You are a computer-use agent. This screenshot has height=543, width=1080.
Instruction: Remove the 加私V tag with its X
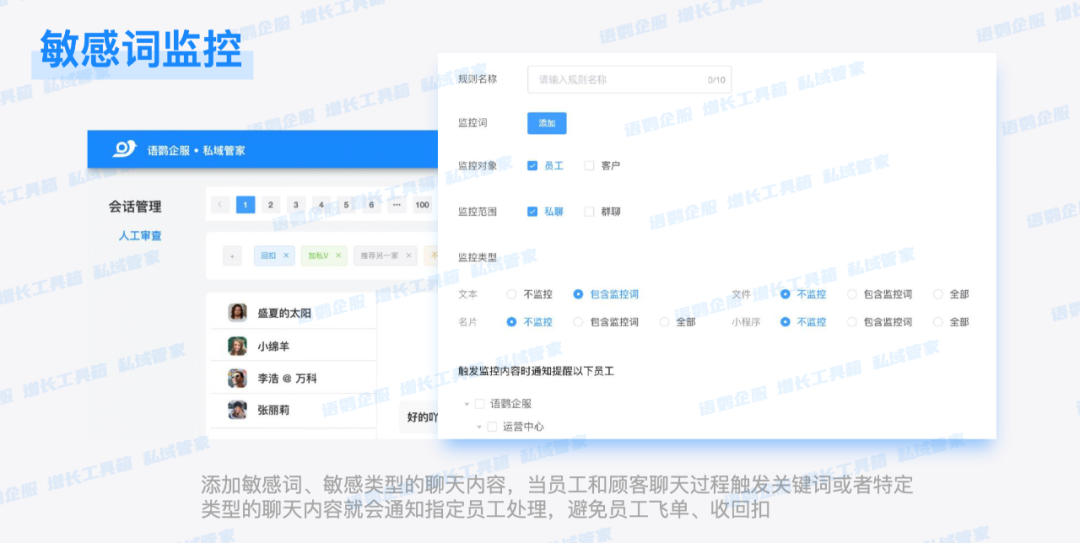[x=338, y=256]
